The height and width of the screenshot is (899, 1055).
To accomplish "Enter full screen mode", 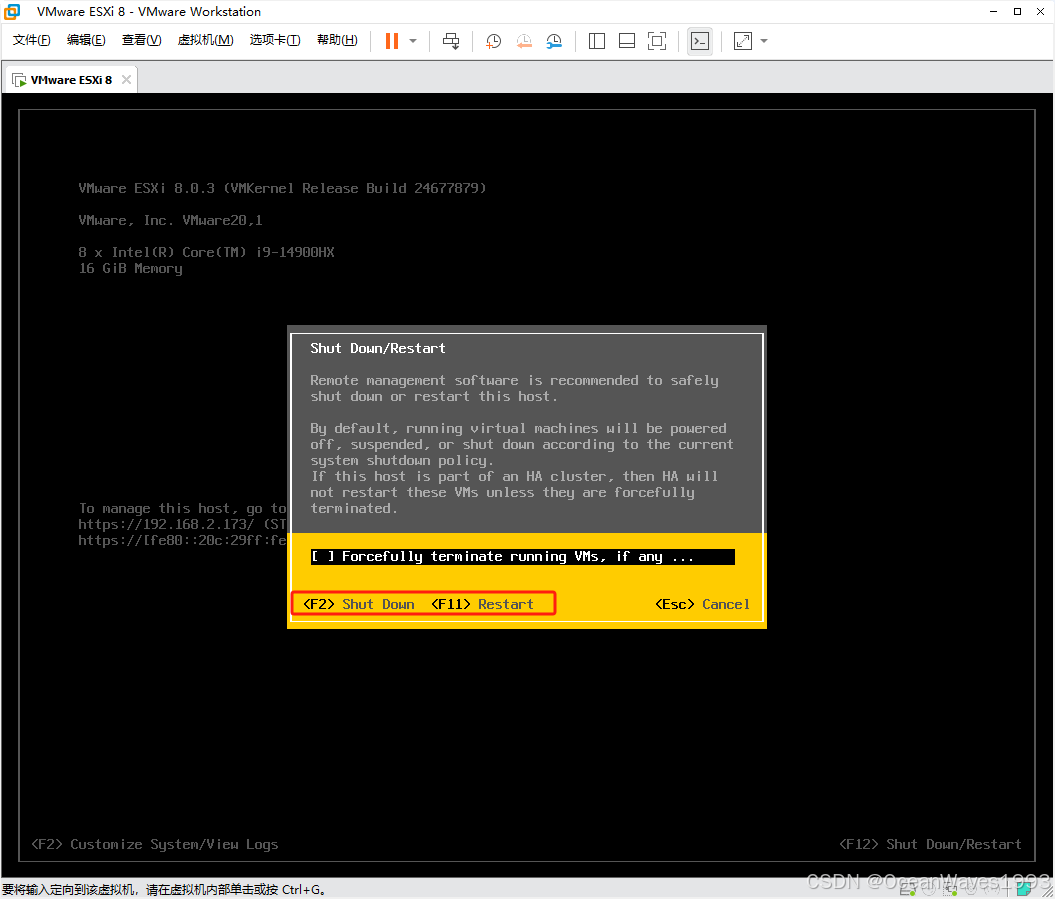I will point(657,41).
